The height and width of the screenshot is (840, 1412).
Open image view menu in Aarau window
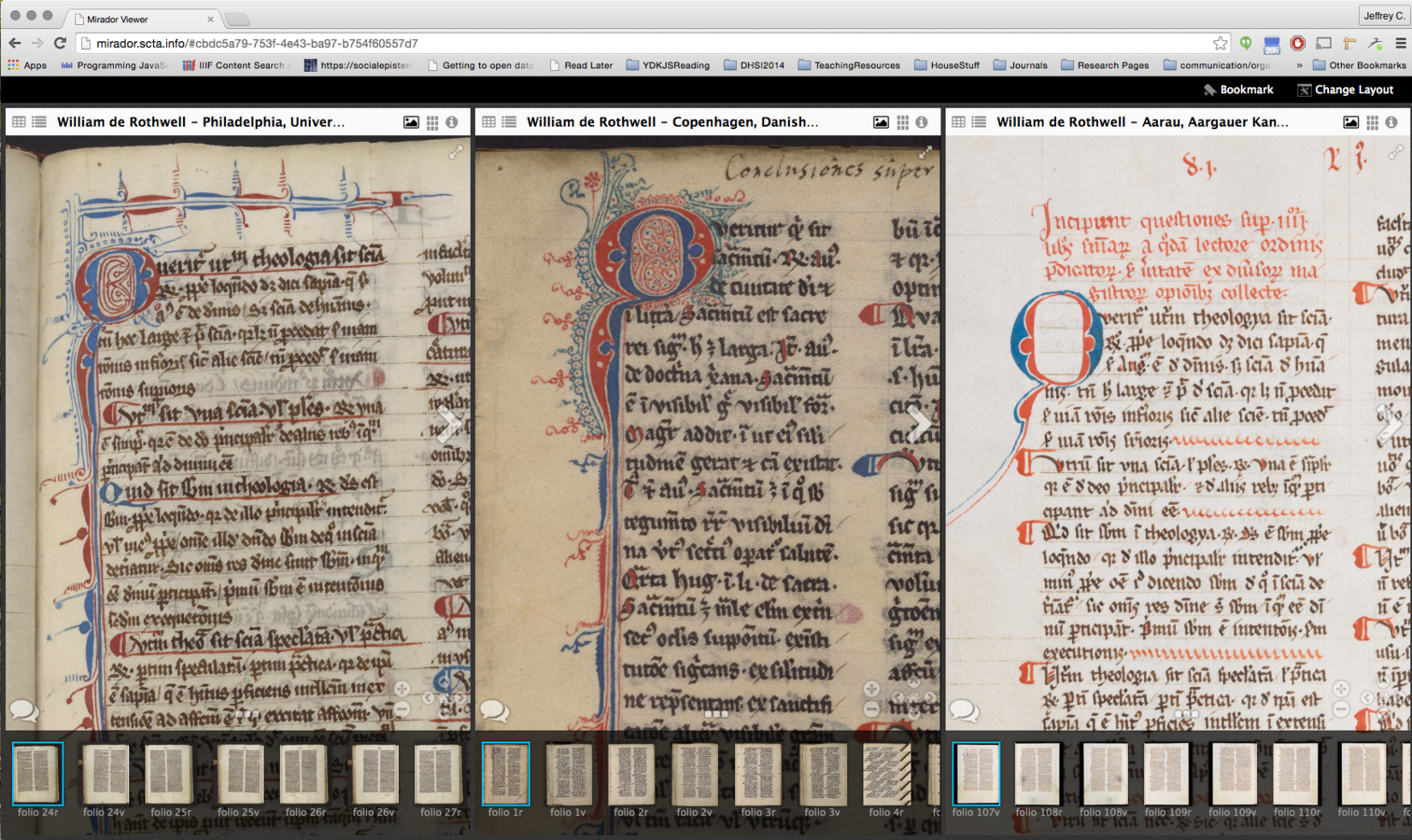1350,122
